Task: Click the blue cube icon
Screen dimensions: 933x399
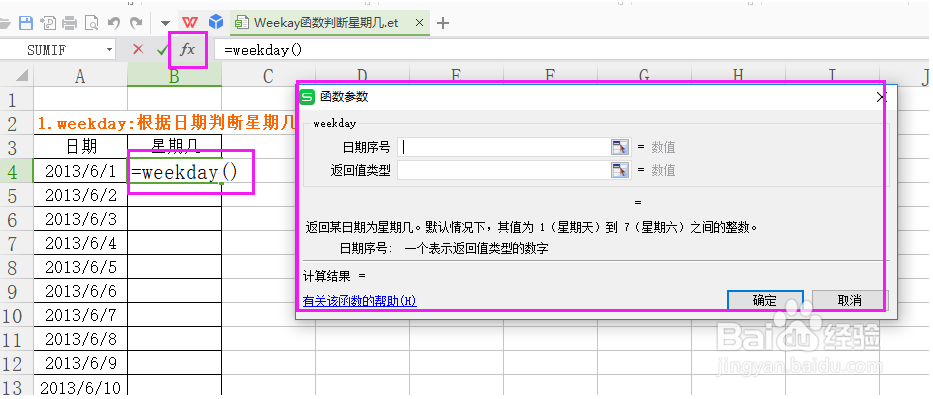Action: point(215,23)
